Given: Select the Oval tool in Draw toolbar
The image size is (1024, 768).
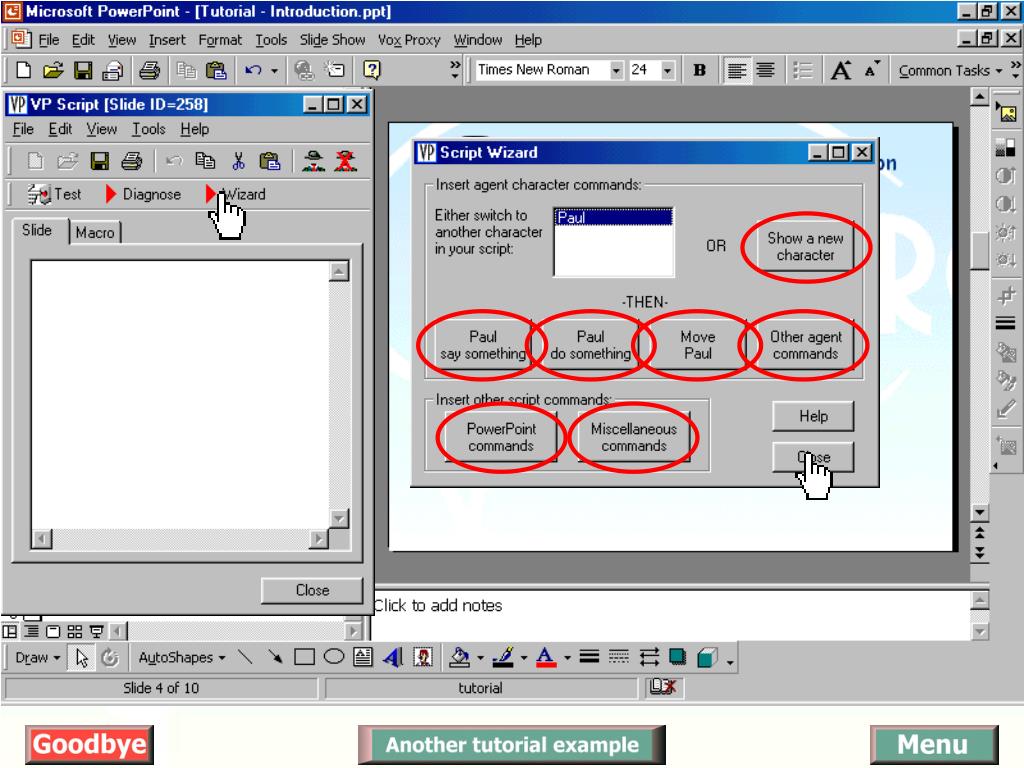Looking at the screenshot, I should (x=334, y=657).
